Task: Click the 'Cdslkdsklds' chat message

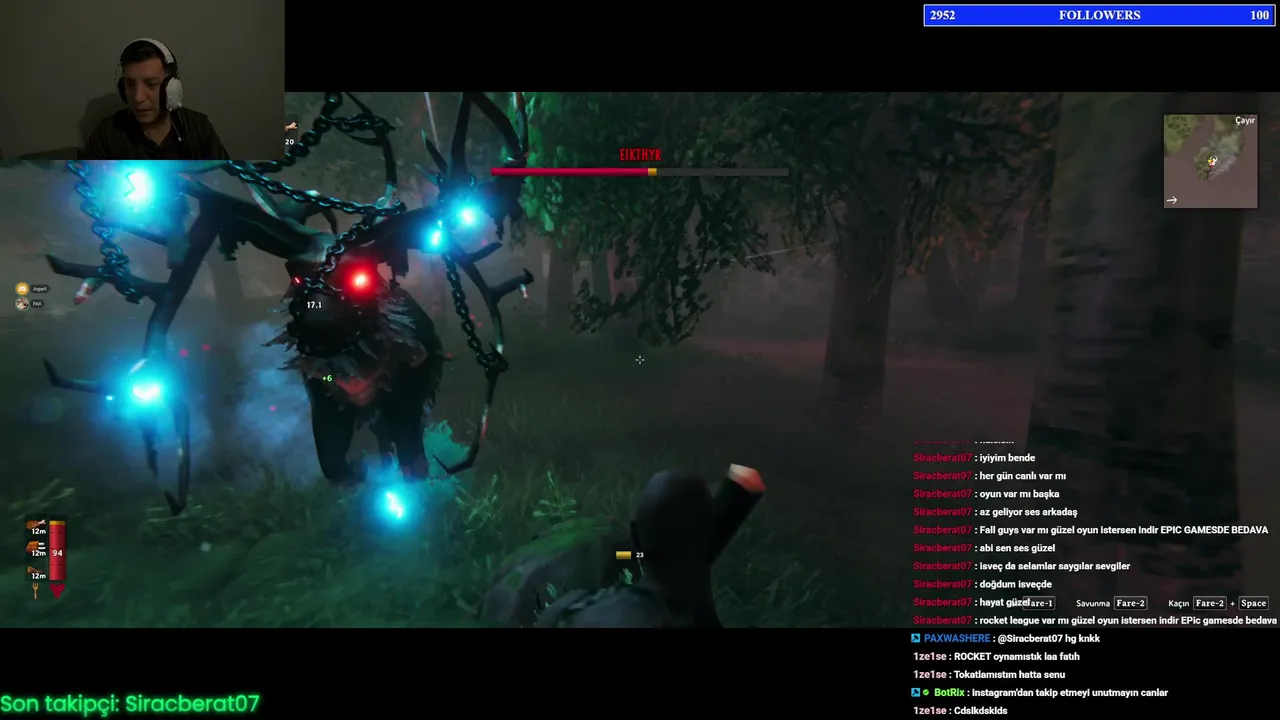Action: tap(980, 710)
